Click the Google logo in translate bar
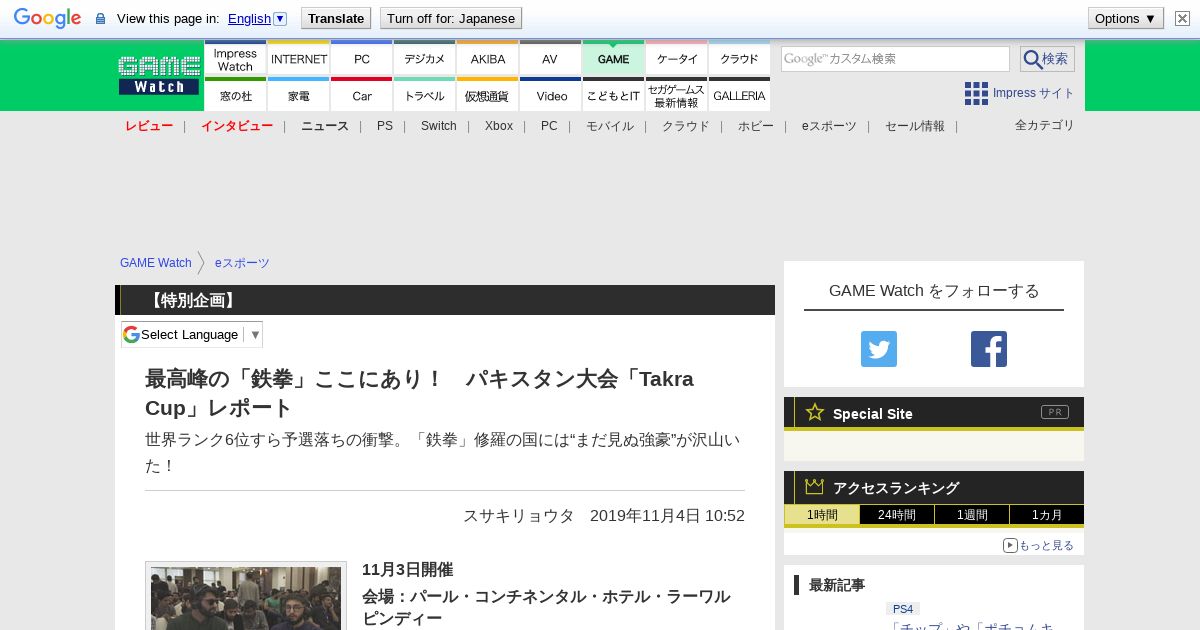This screenshot has width=1200, height=630. coord(47,18)
